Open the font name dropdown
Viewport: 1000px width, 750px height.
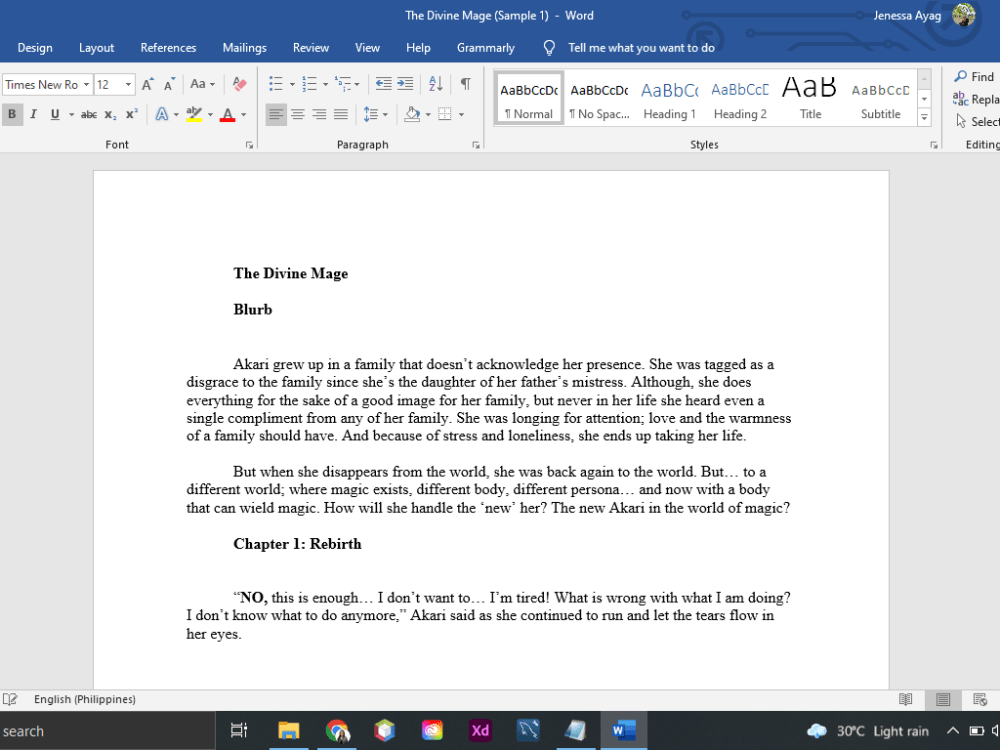pyautogui.click(x=86, y=84)
